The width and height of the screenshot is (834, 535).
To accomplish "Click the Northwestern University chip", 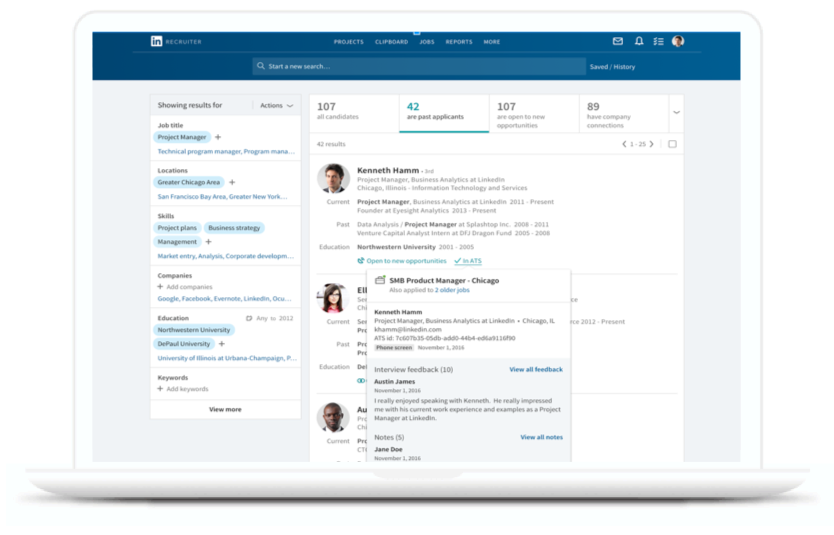I will 194,330.
